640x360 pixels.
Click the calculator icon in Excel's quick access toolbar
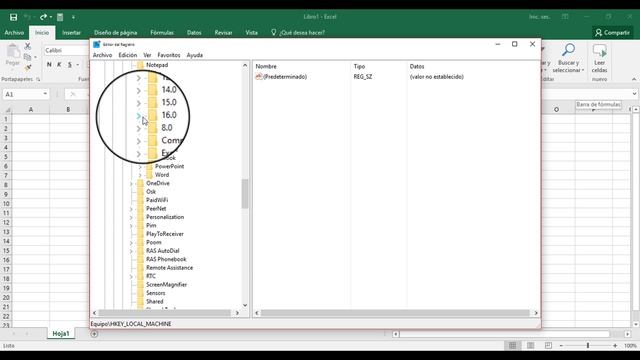click(x=60, y=17)
